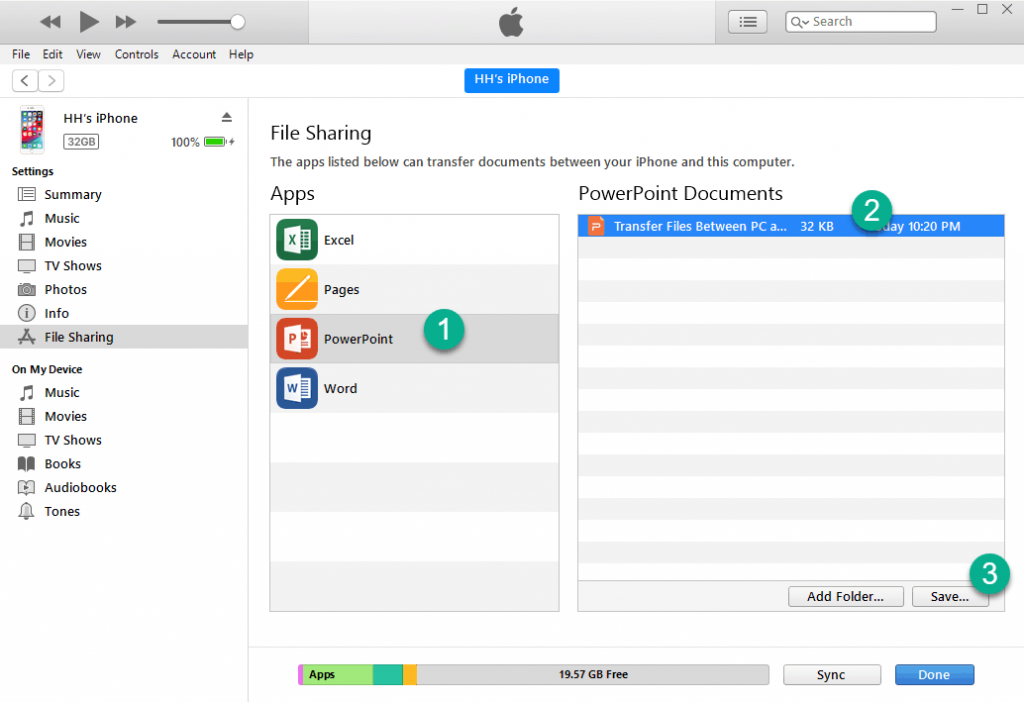Viewport: 1024px width, 702px height.
Task: Open the Account menu
Action: tap(193, 54)
